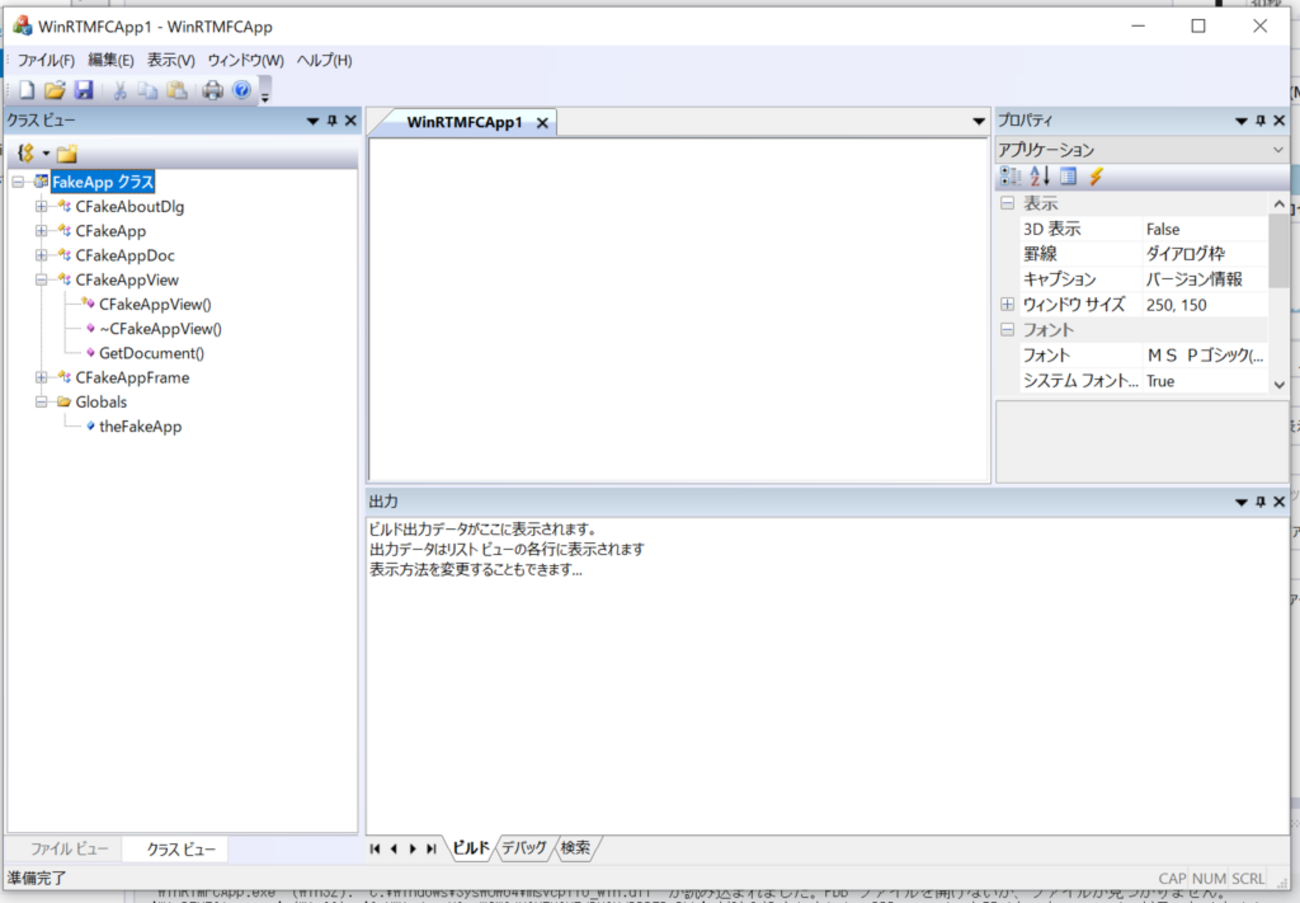1300x903 pixels.
Task: Open the ファイル(F) menu
Action: coord(46,61)
